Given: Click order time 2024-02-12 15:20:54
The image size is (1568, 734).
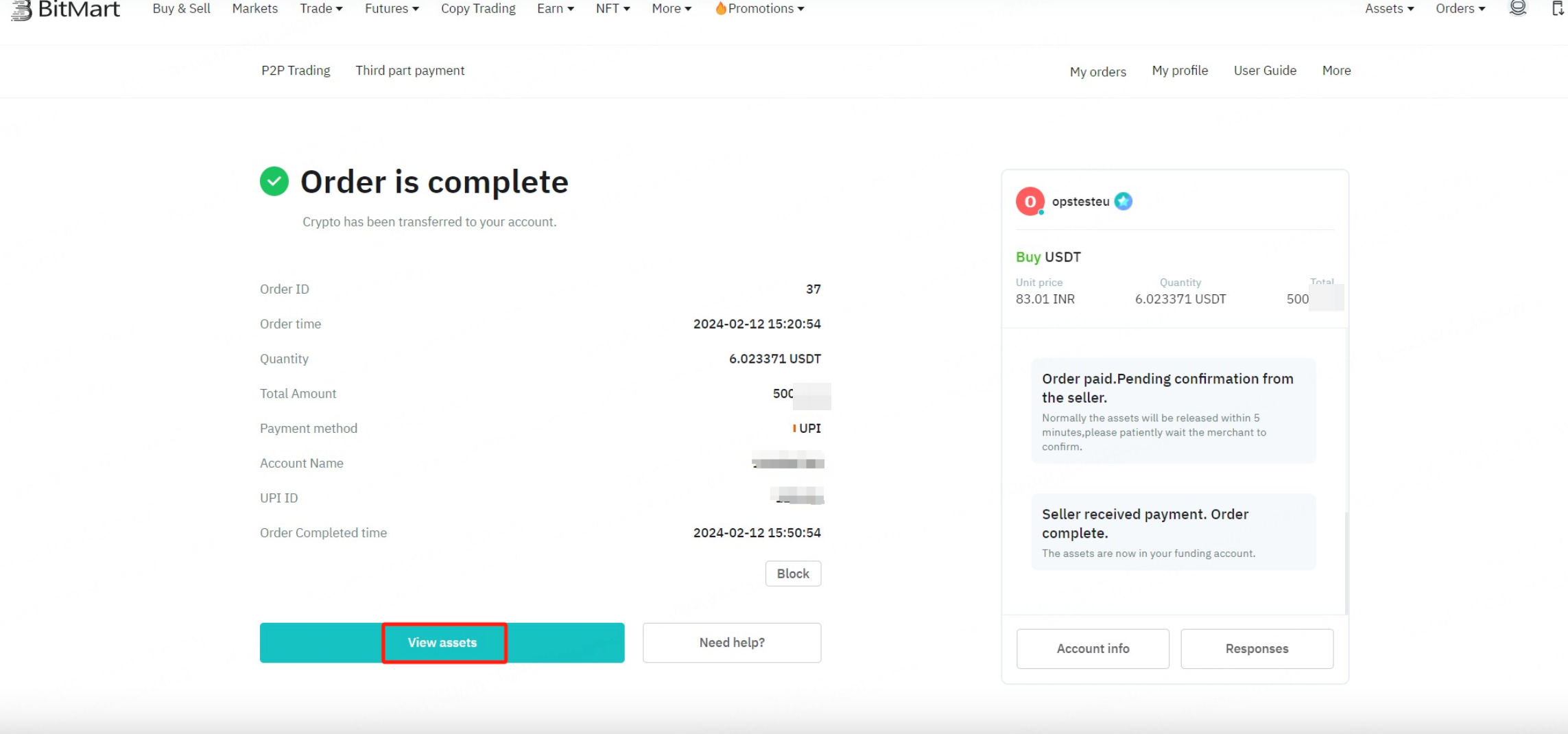Looking at the screenshot, I should point(757,324).
